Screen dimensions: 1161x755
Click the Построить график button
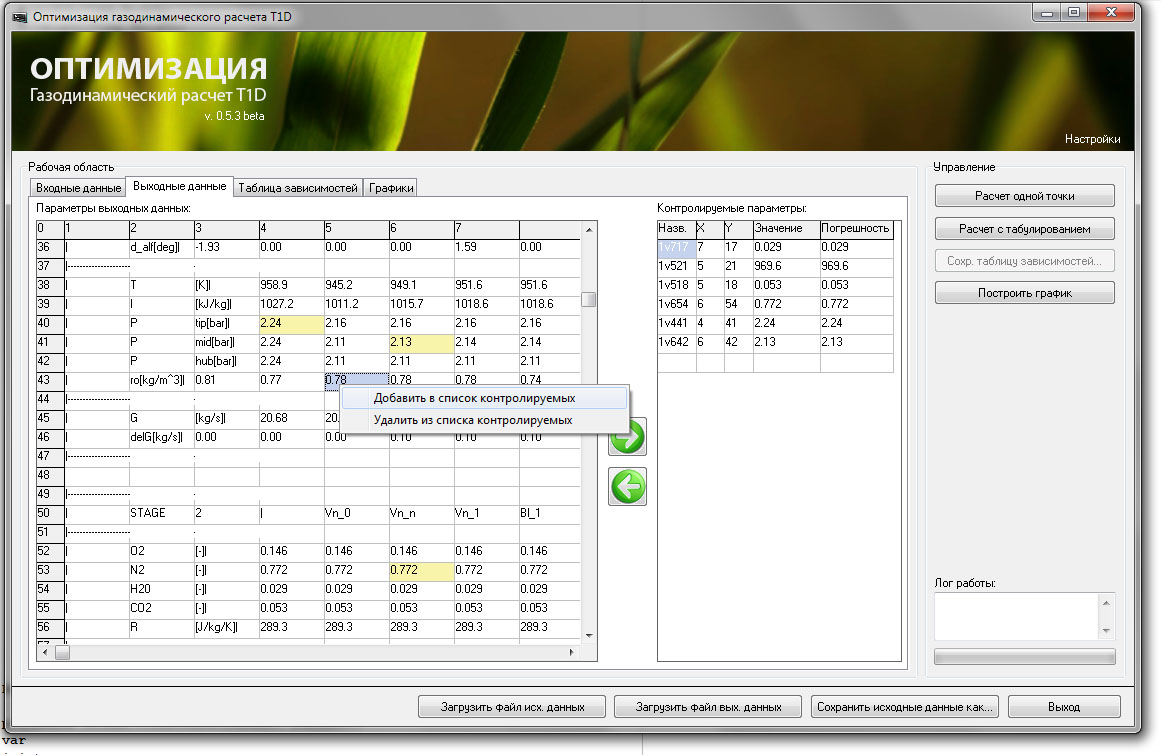pyautogui.click(x=1025, y=293)
